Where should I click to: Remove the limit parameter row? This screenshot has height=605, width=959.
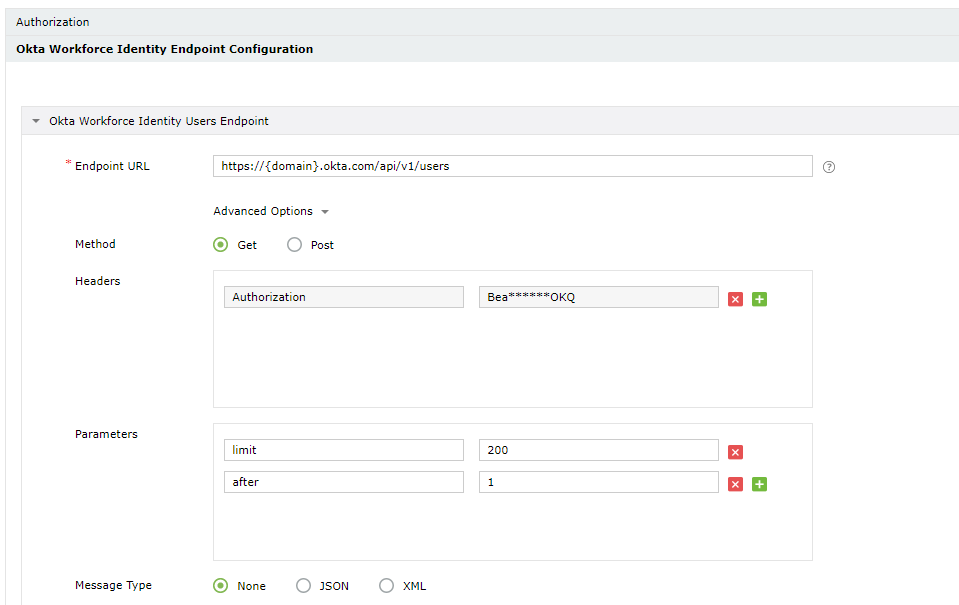click(x=736, y=452)
